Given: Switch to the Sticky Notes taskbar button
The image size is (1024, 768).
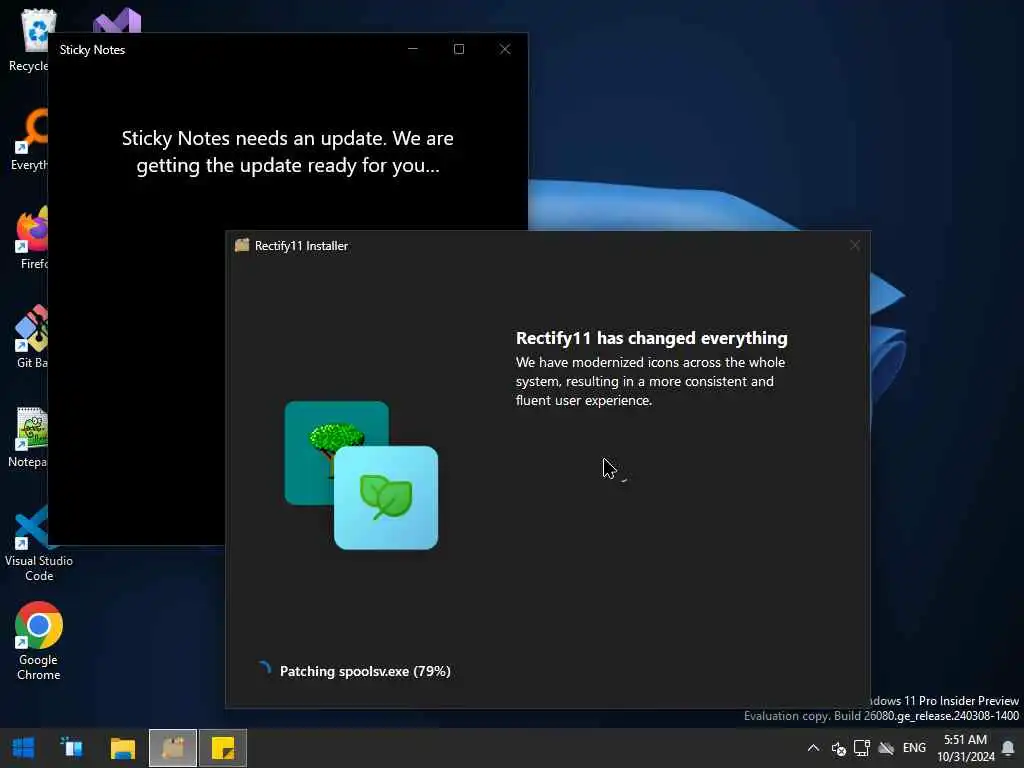Looking at the screenshot, I should [x=223, y=748].
